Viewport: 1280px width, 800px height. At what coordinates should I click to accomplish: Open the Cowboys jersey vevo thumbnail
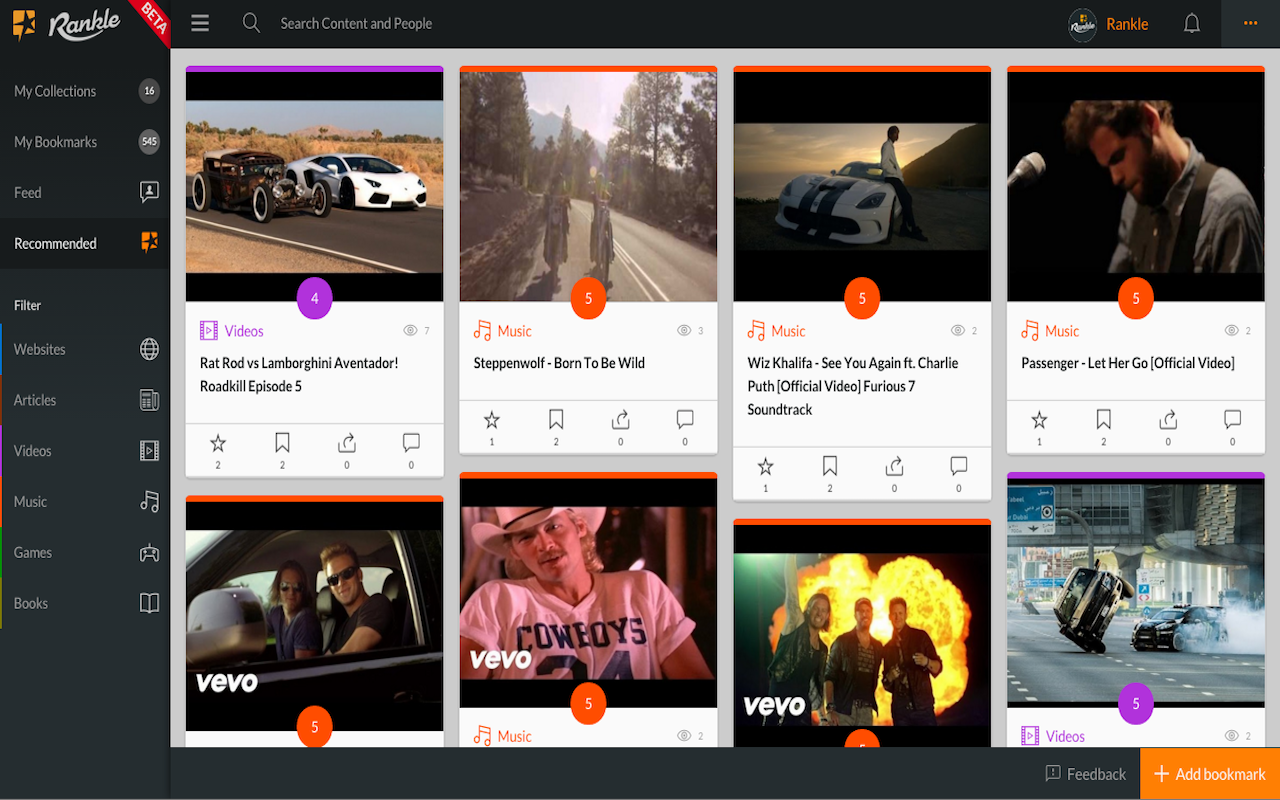pyautogui.click(x=588, y=592)
